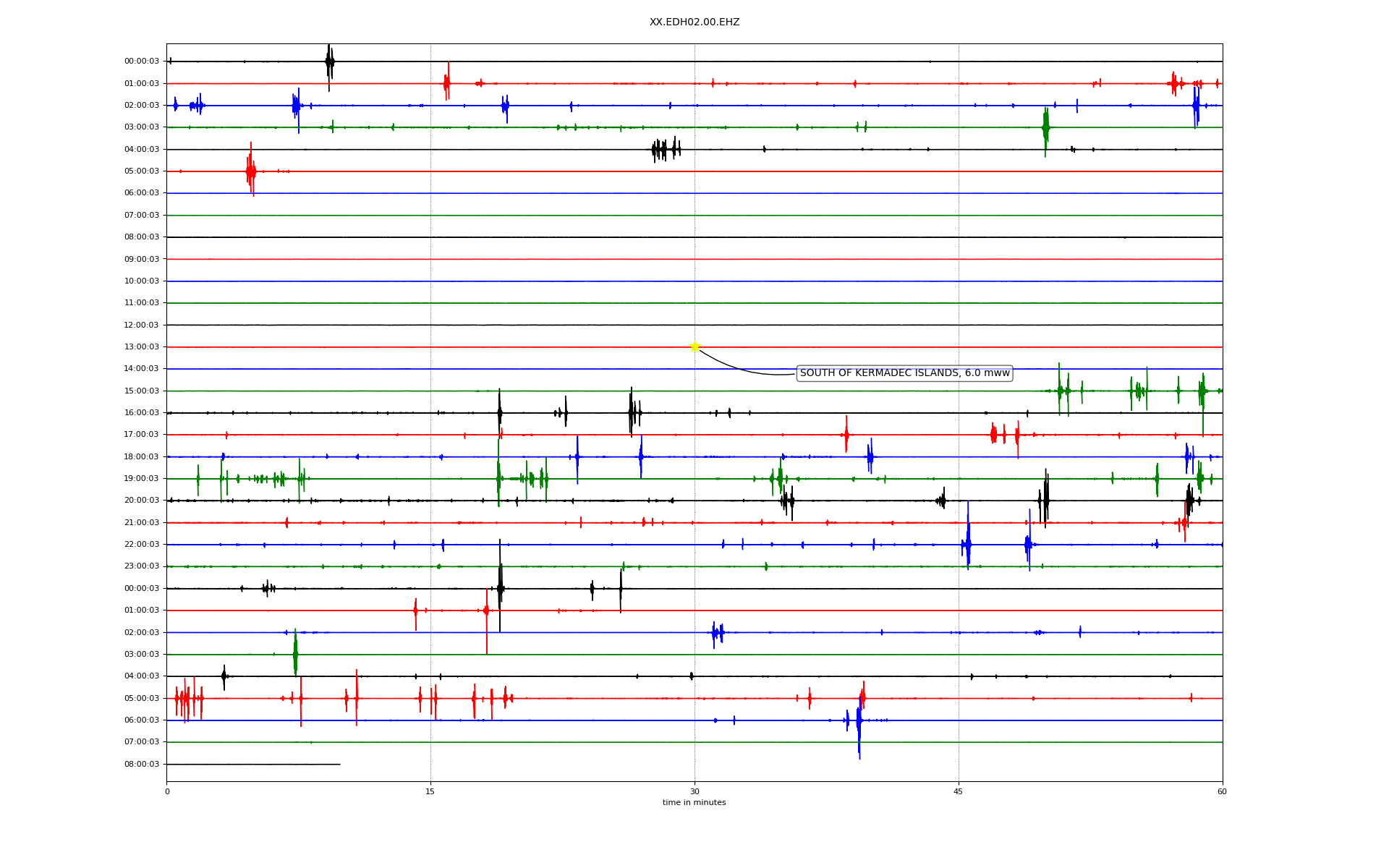1389x868 pixels.
Task: Click the 08:00:03 last row label
Action: pos(142,765)
